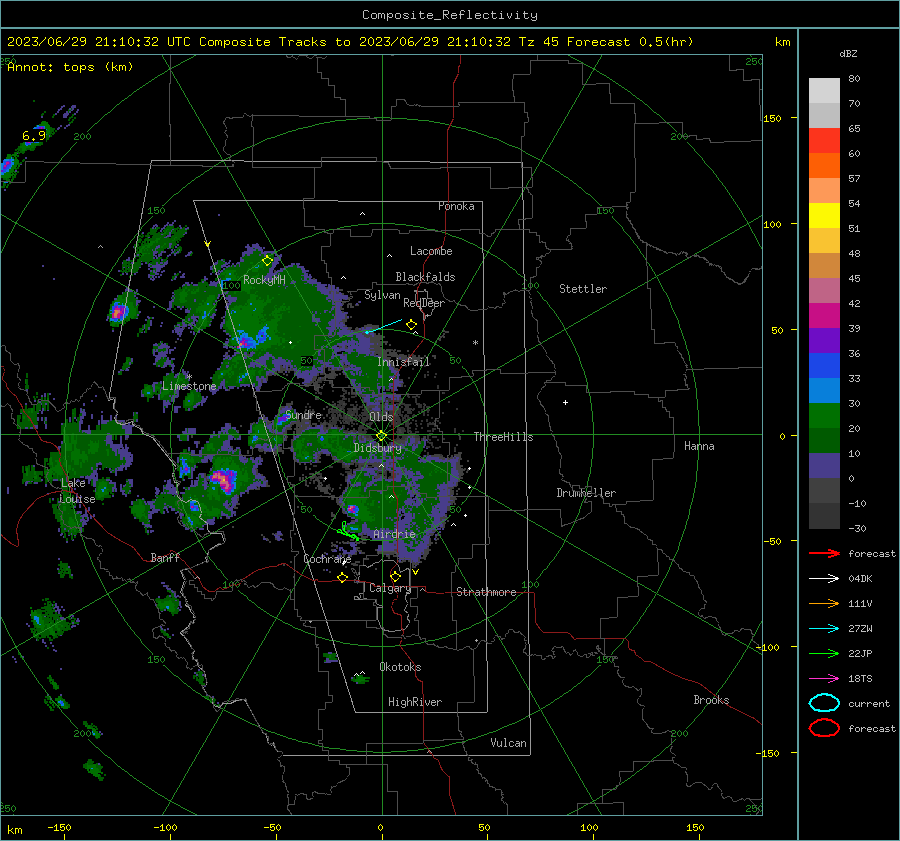The image size is (900, 841).
Task: Click the Okotoks town label
Action: [400, 667]
